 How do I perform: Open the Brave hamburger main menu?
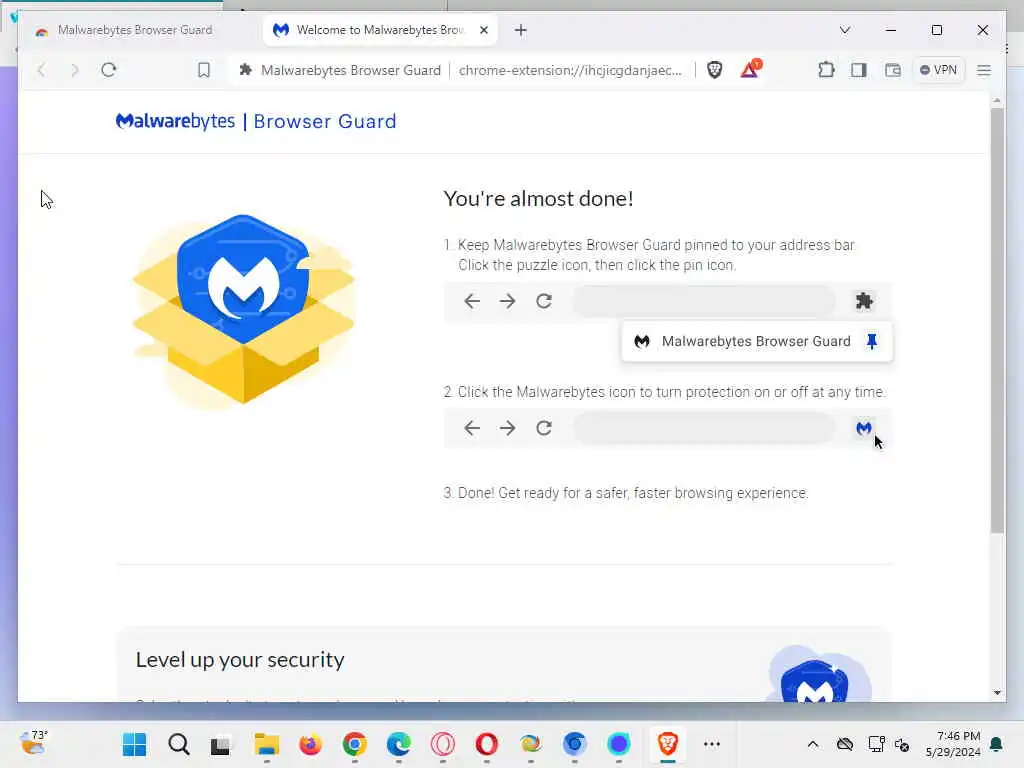pos(984,70)
